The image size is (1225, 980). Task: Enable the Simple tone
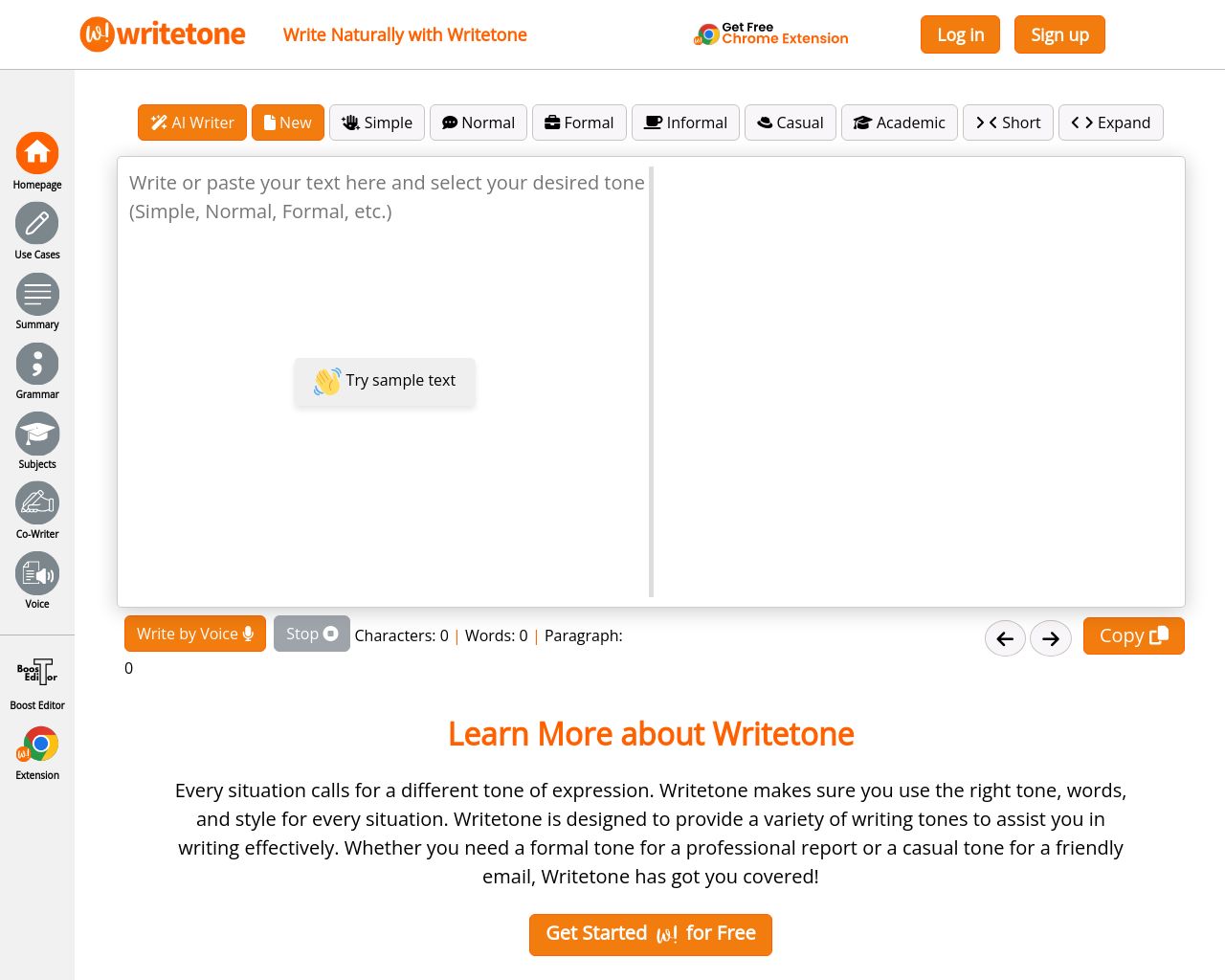click(x=376, y=122)
